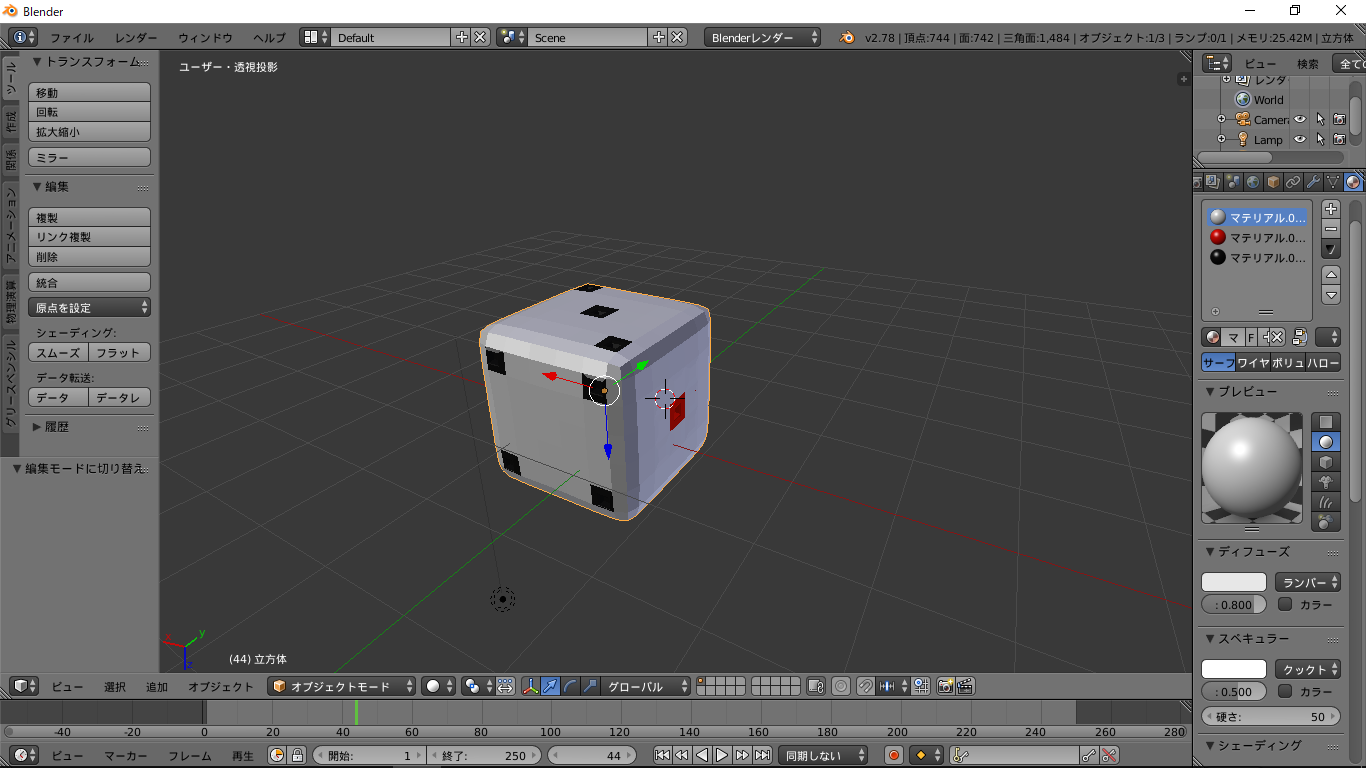The height and width of the screenshot is (768, 1366).
Task: Open the World properties globe tab
Action: pos(1253,182)
